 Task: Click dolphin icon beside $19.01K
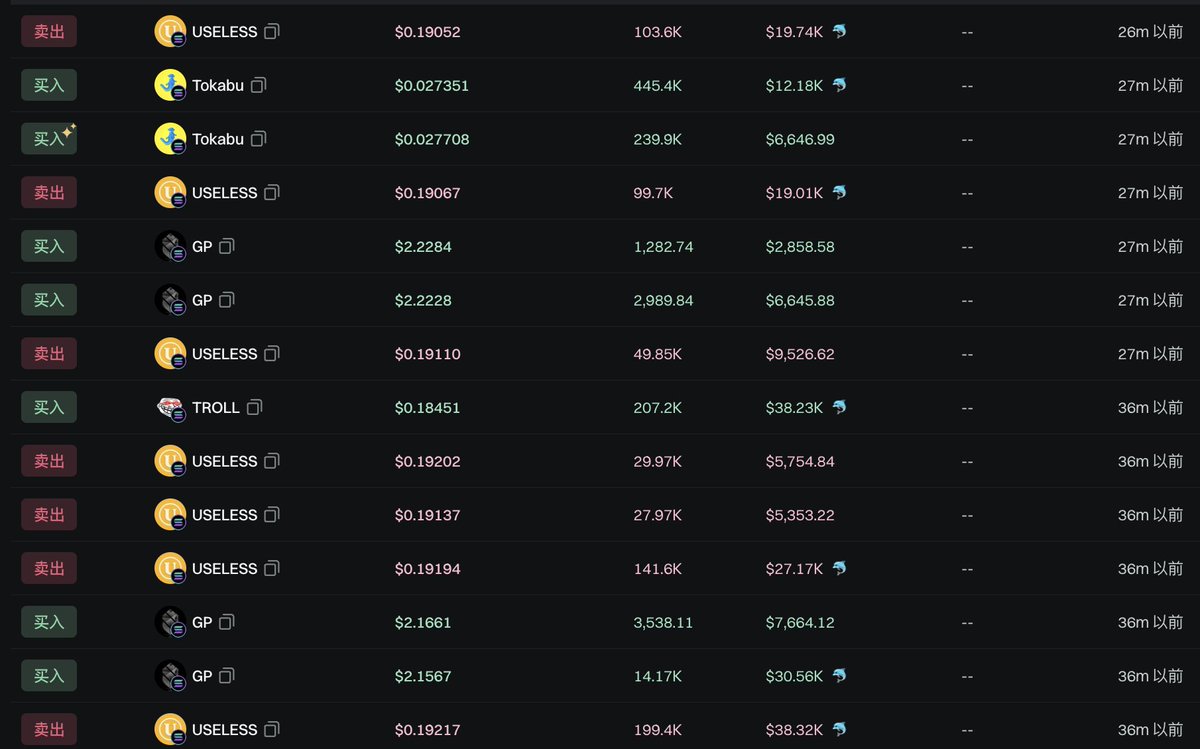tap(840, 193)
